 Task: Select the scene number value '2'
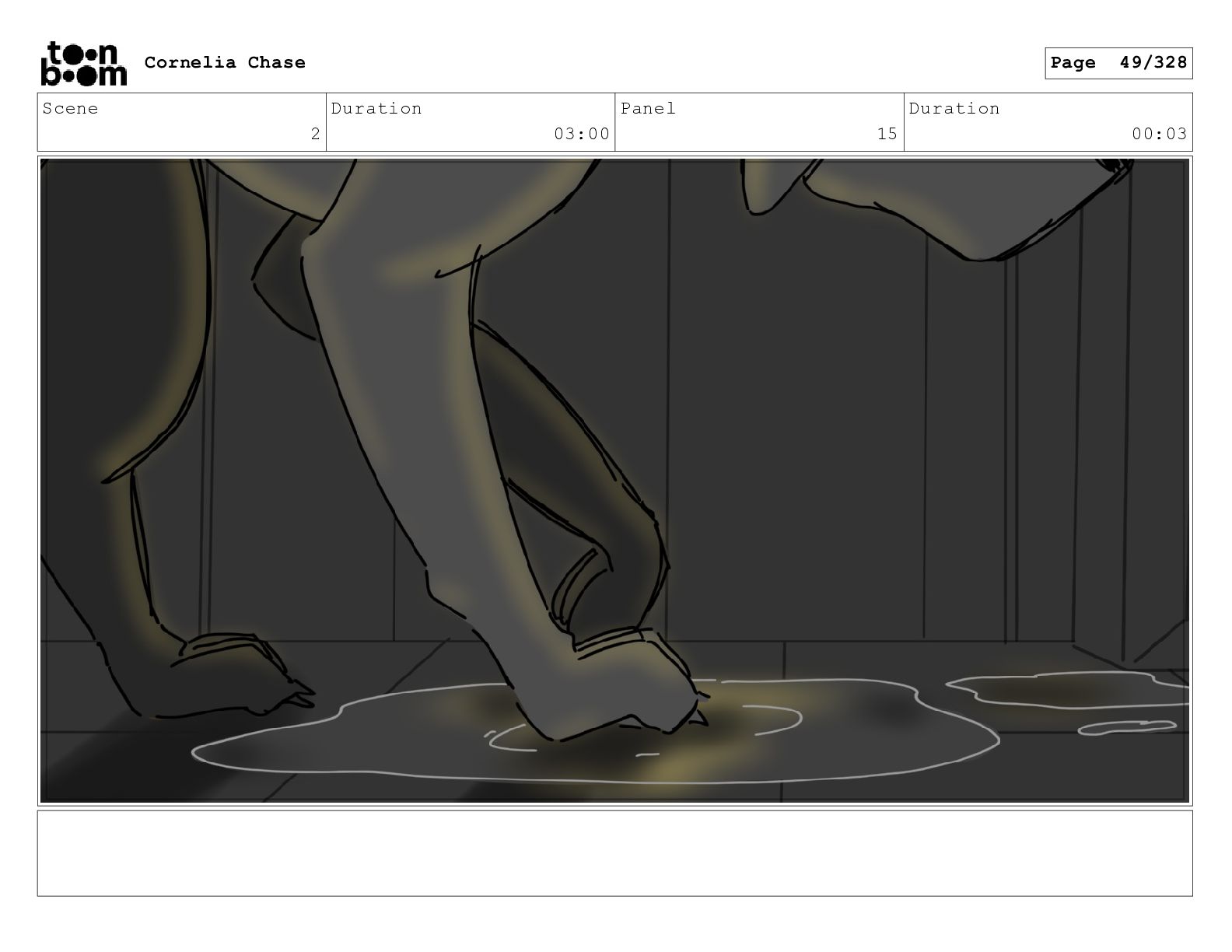click(315, 134)
